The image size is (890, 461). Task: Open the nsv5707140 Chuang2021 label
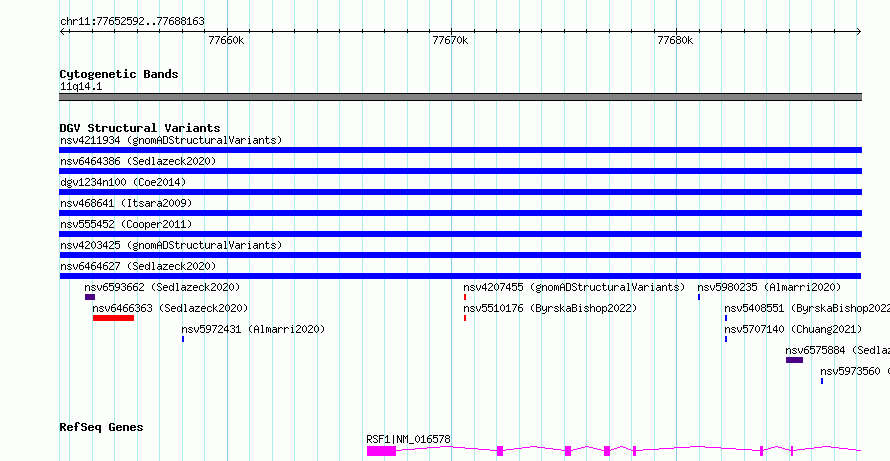[x=793, y=329]
